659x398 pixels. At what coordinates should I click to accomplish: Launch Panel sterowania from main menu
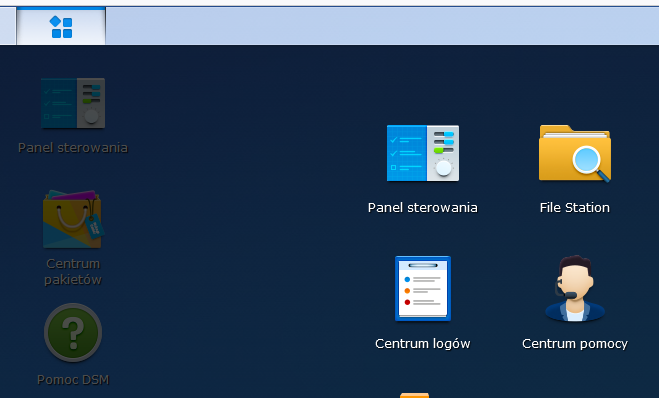pyautogui.click(x=423, y=153)
